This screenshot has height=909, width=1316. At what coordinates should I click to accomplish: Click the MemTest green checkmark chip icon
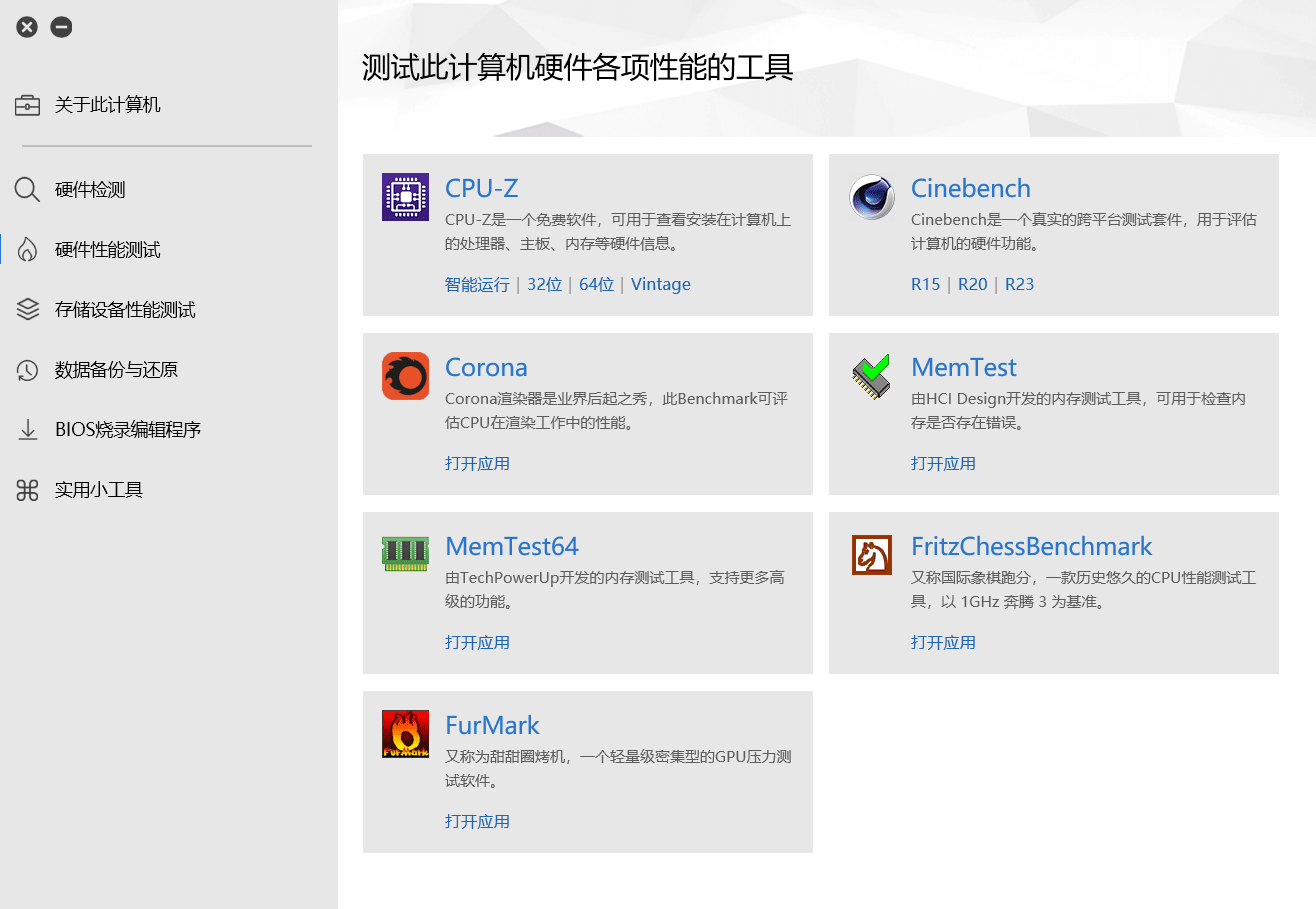pos(871,376)
